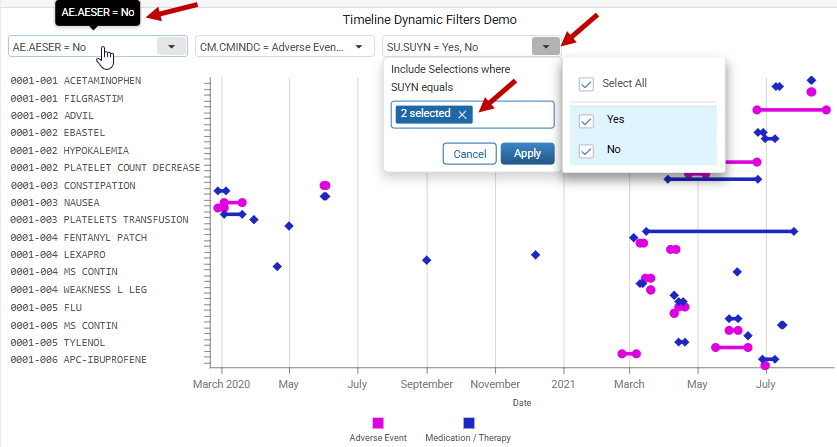Image resolution: width=837 pixels, height=447 pixels.
Task: Select row label 0001-005 FLU
Action: 46,308
